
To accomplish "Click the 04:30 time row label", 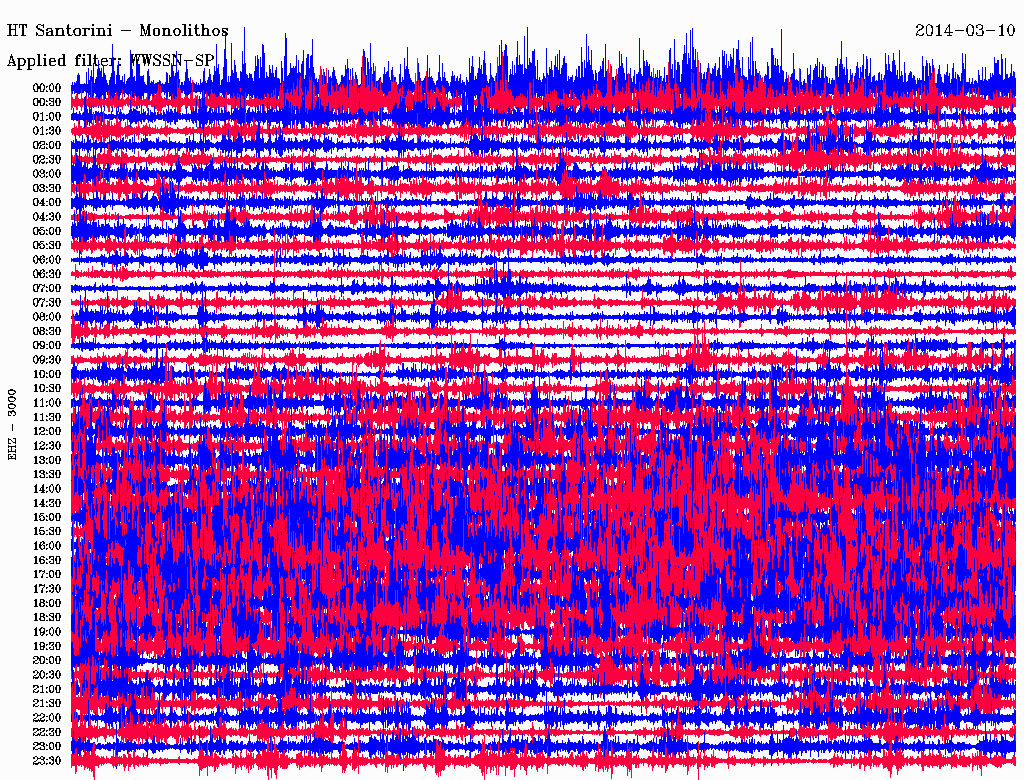I will (x=48, y=217).
